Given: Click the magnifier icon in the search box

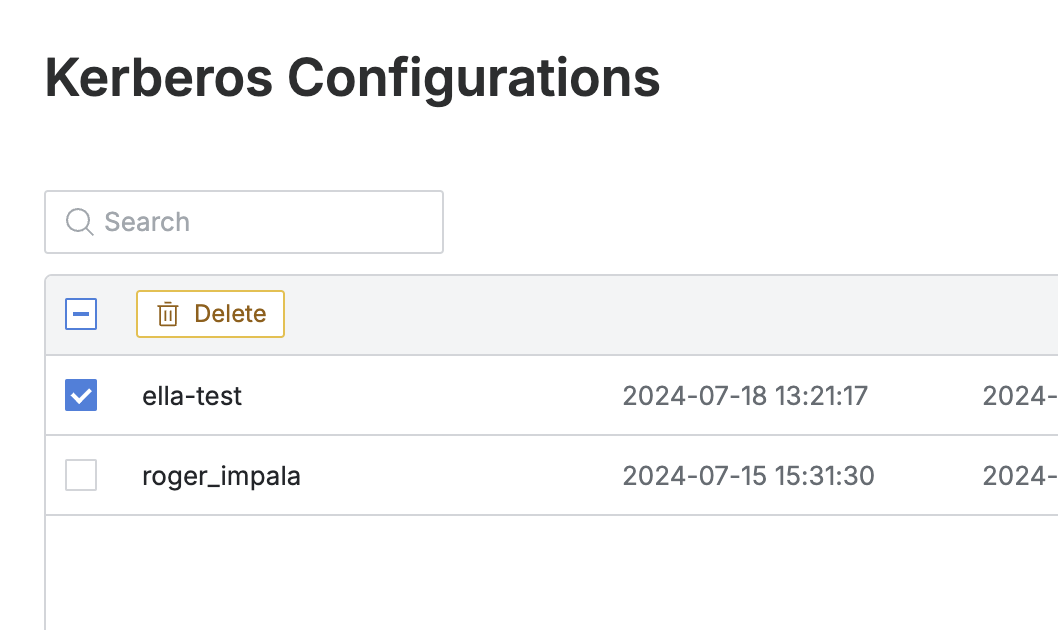Looking at the screenshot, I should (x=79, y=222).
